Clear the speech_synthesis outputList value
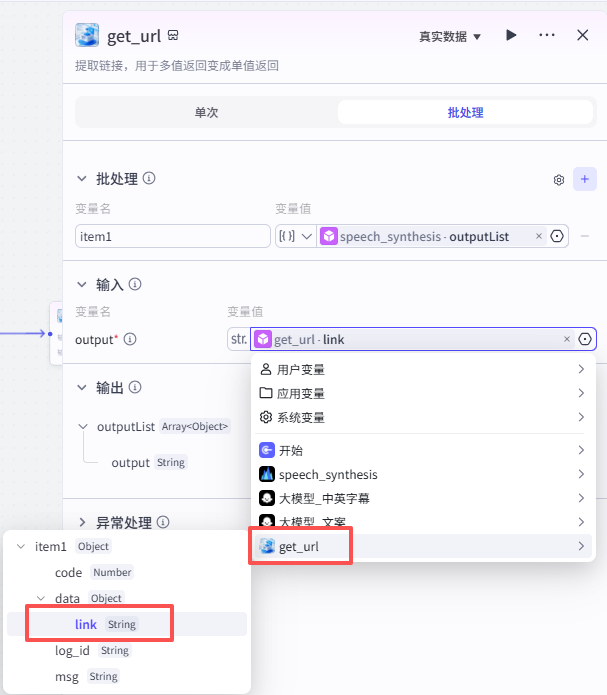This screenshot has height=695, width=607. click(x=539, y=237)
